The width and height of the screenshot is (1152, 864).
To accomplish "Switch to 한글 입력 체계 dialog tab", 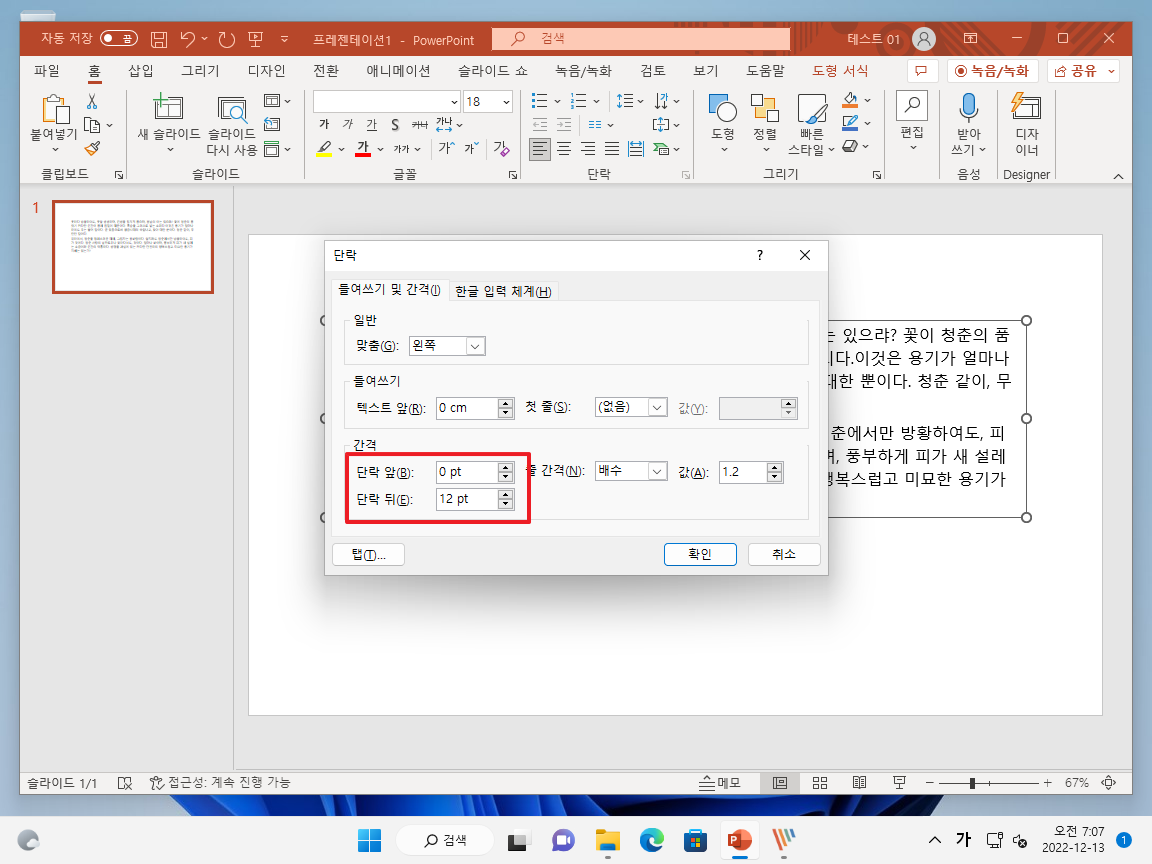I will (503, 292).
